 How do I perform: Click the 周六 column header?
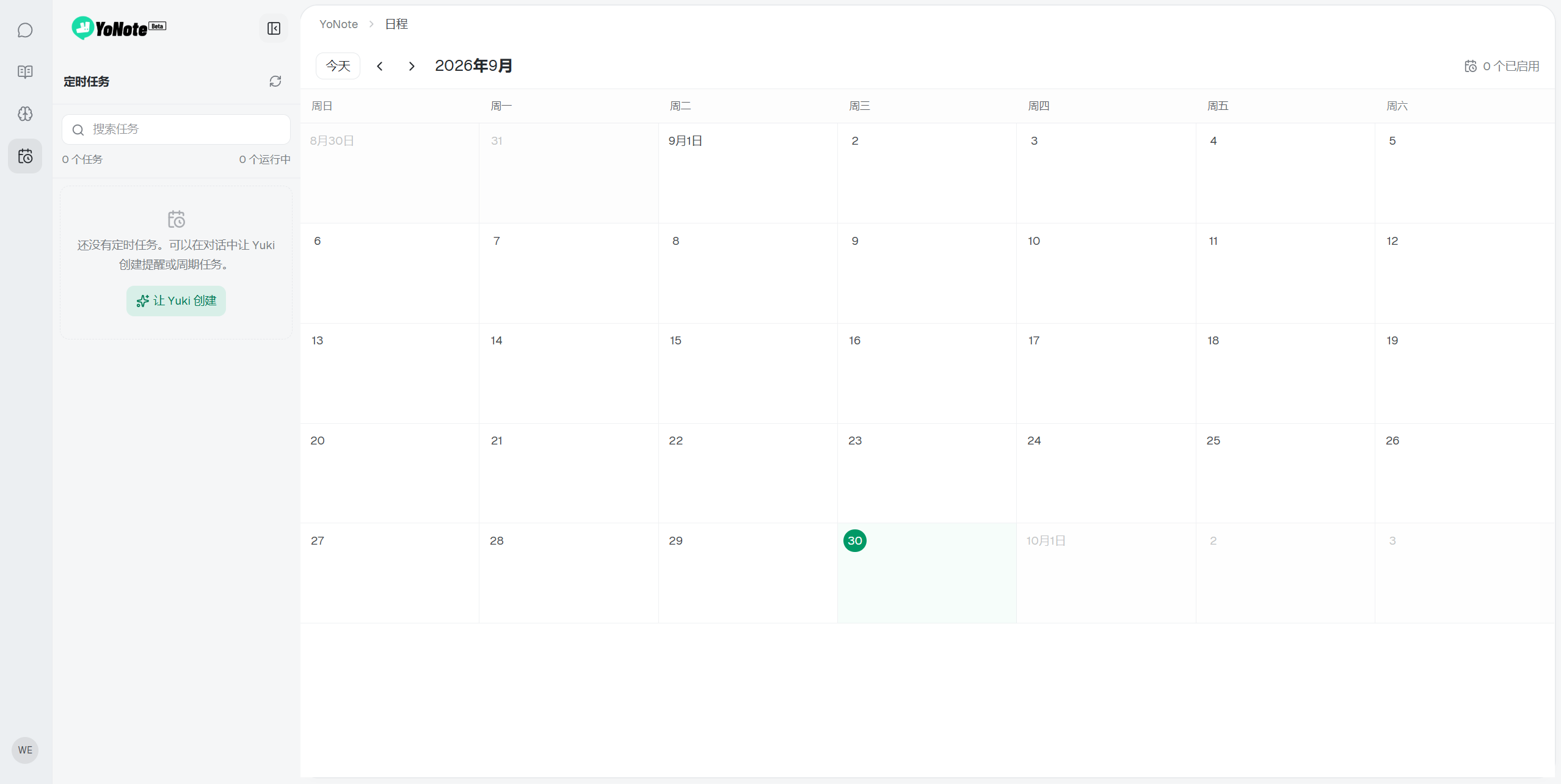tap(1397, 106)
